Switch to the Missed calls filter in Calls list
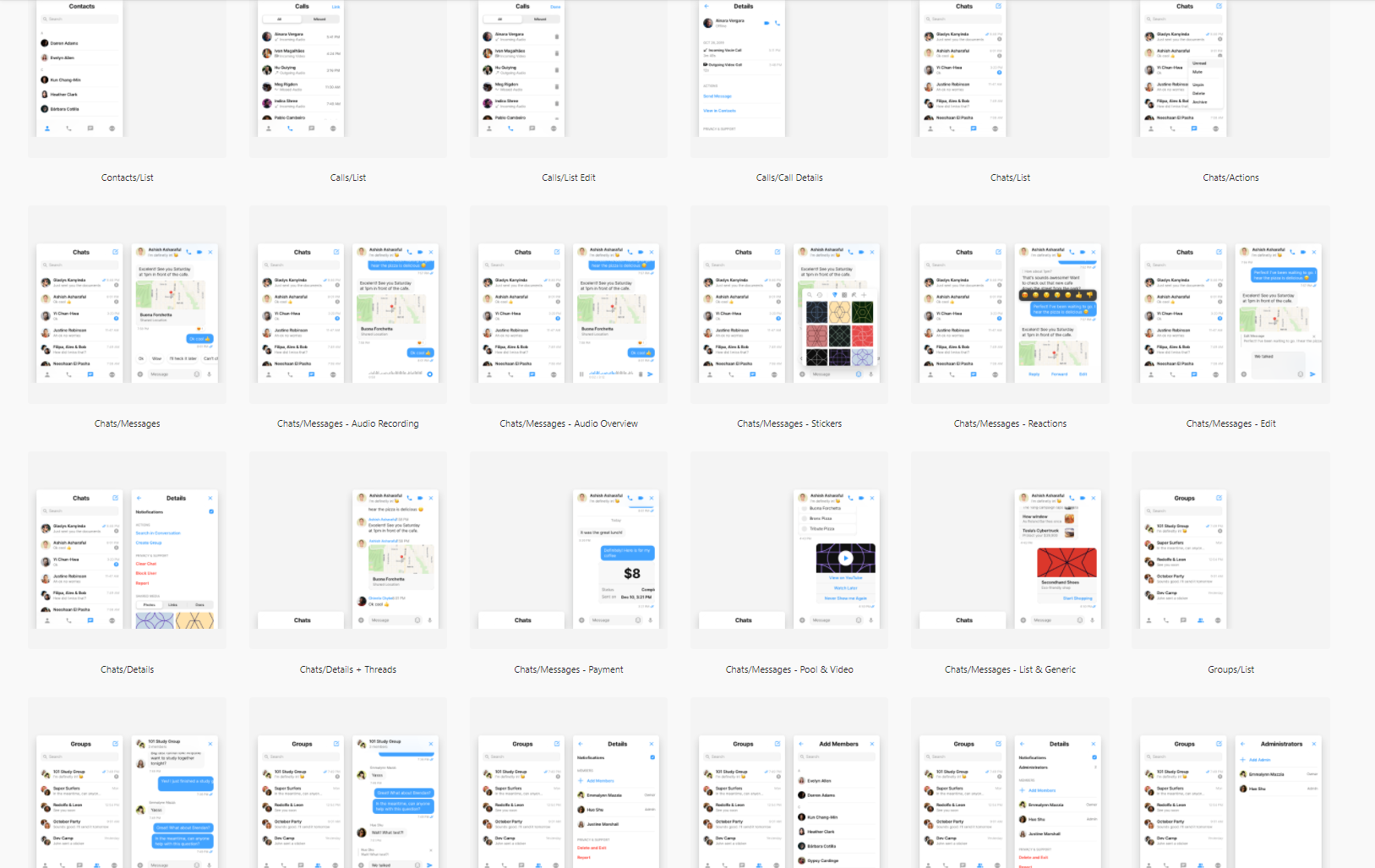The height and width of the screenshot is (868, 1375). [x=319, y=19]
